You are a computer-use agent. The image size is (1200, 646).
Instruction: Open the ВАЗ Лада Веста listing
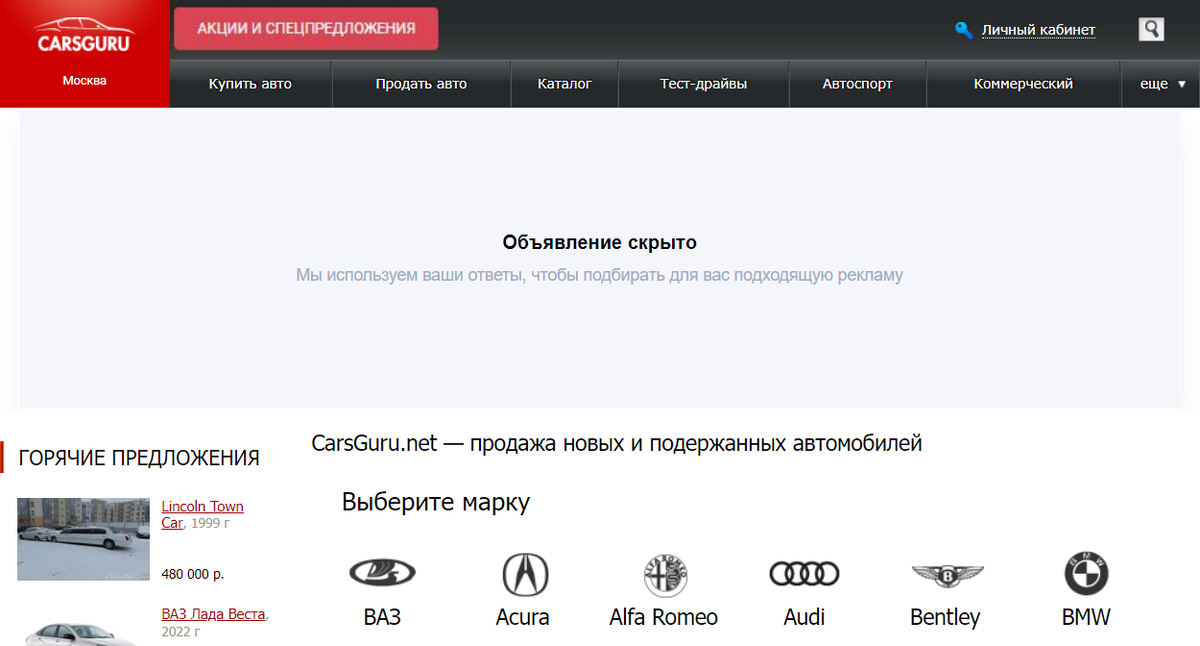click(x=213, y=614)
